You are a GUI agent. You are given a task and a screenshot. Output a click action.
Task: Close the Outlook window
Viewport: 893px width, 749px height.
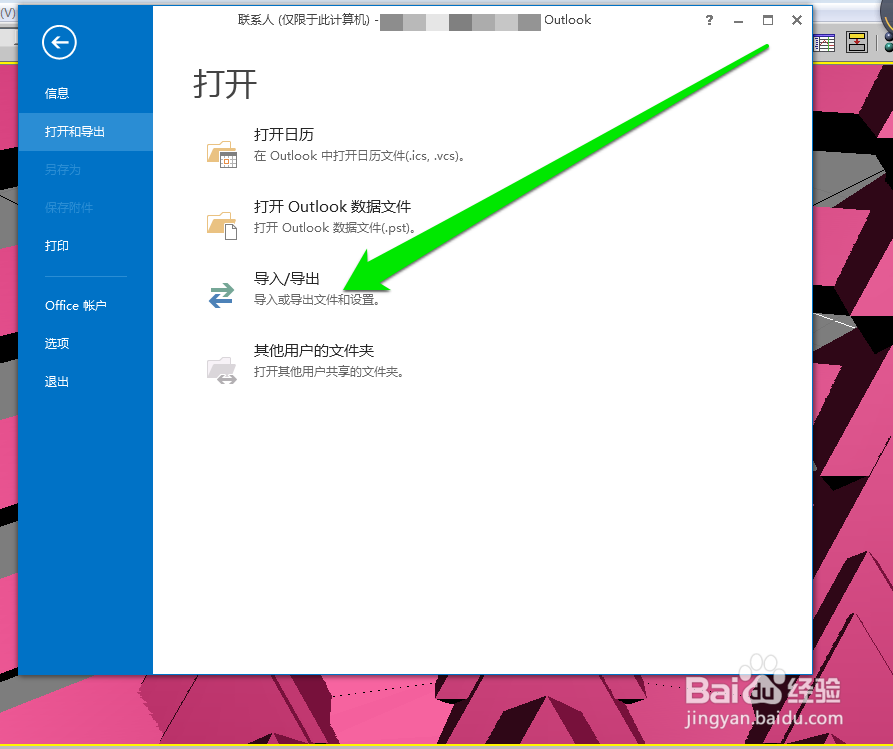[x=797, y=20]
